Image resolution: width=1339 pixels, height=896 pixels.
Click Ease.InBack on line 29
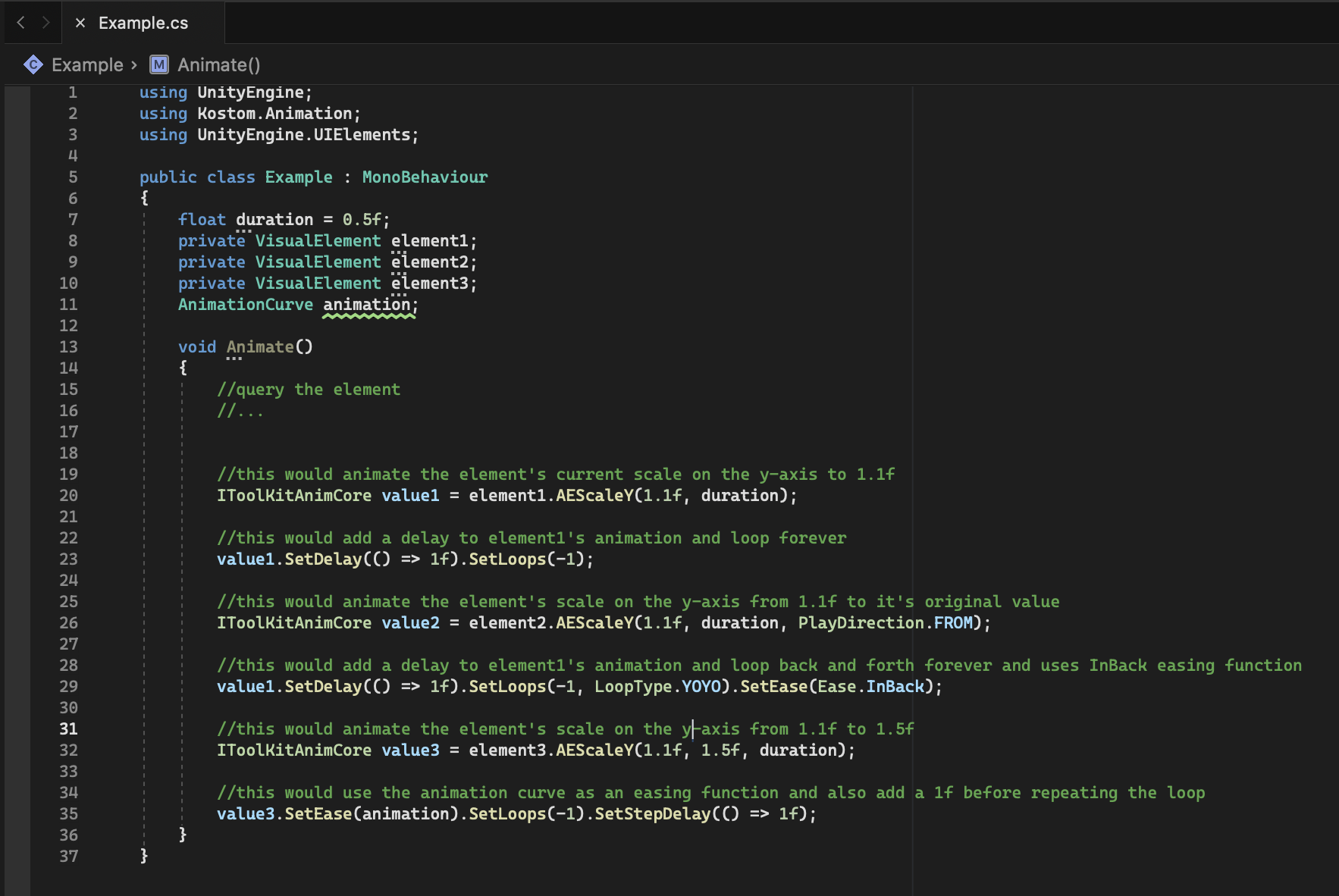pos(871,687)
